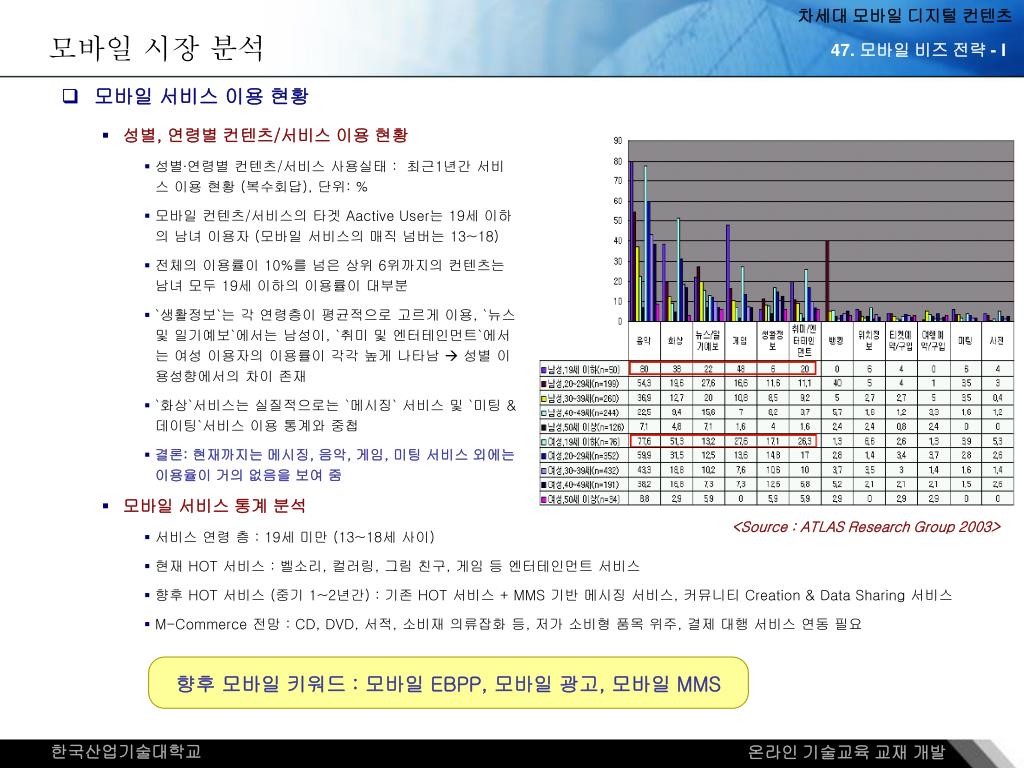This screenshot has width=1024, height=768.
Task: Click the cell '26,3' in 여성,19세 이하 row
Action: [x=805, y=441]
